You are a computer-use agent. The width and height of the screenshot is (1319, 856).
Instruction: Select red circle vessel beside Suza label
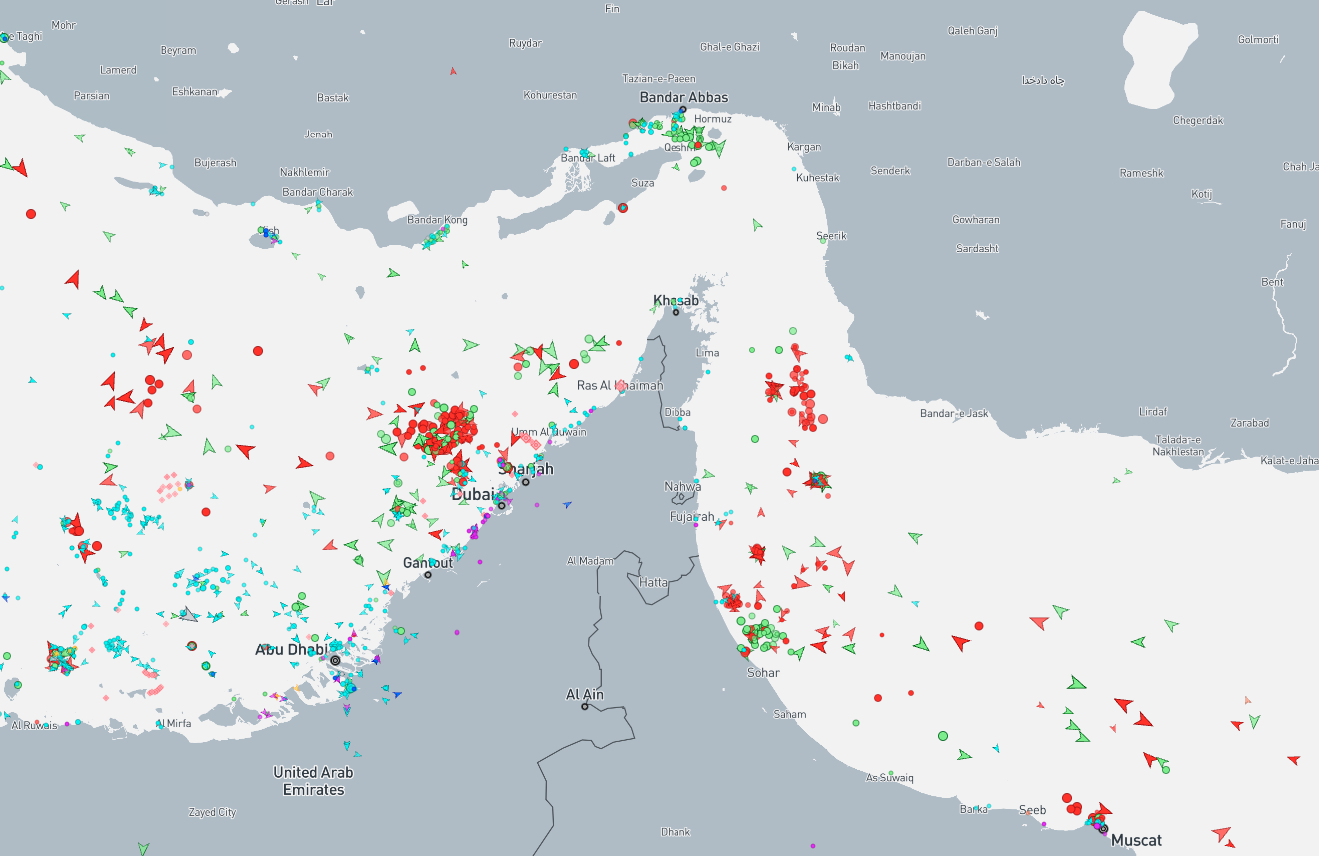623,207
